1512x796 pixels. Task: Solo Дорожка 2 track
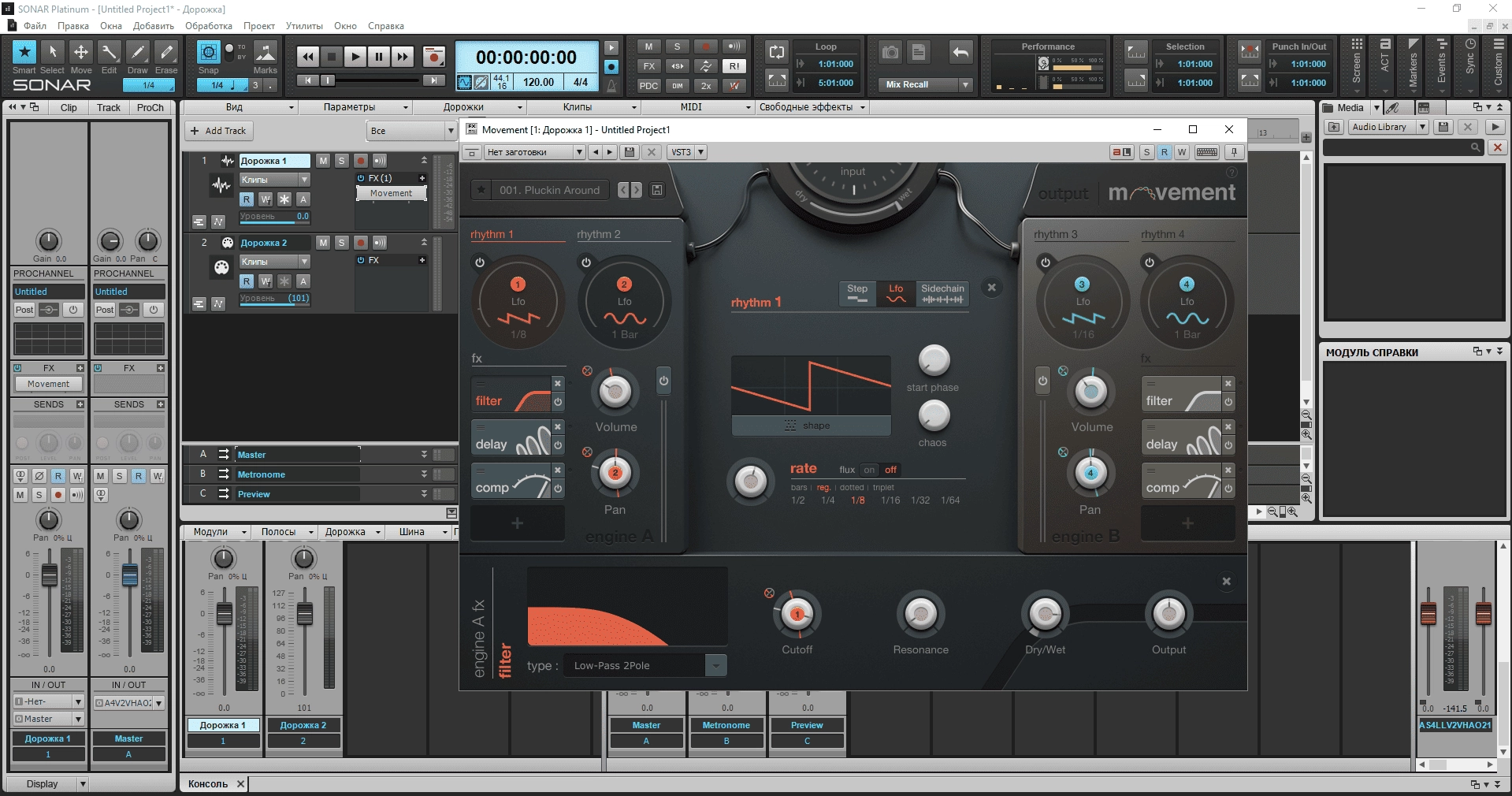click(x=342, y=243)
